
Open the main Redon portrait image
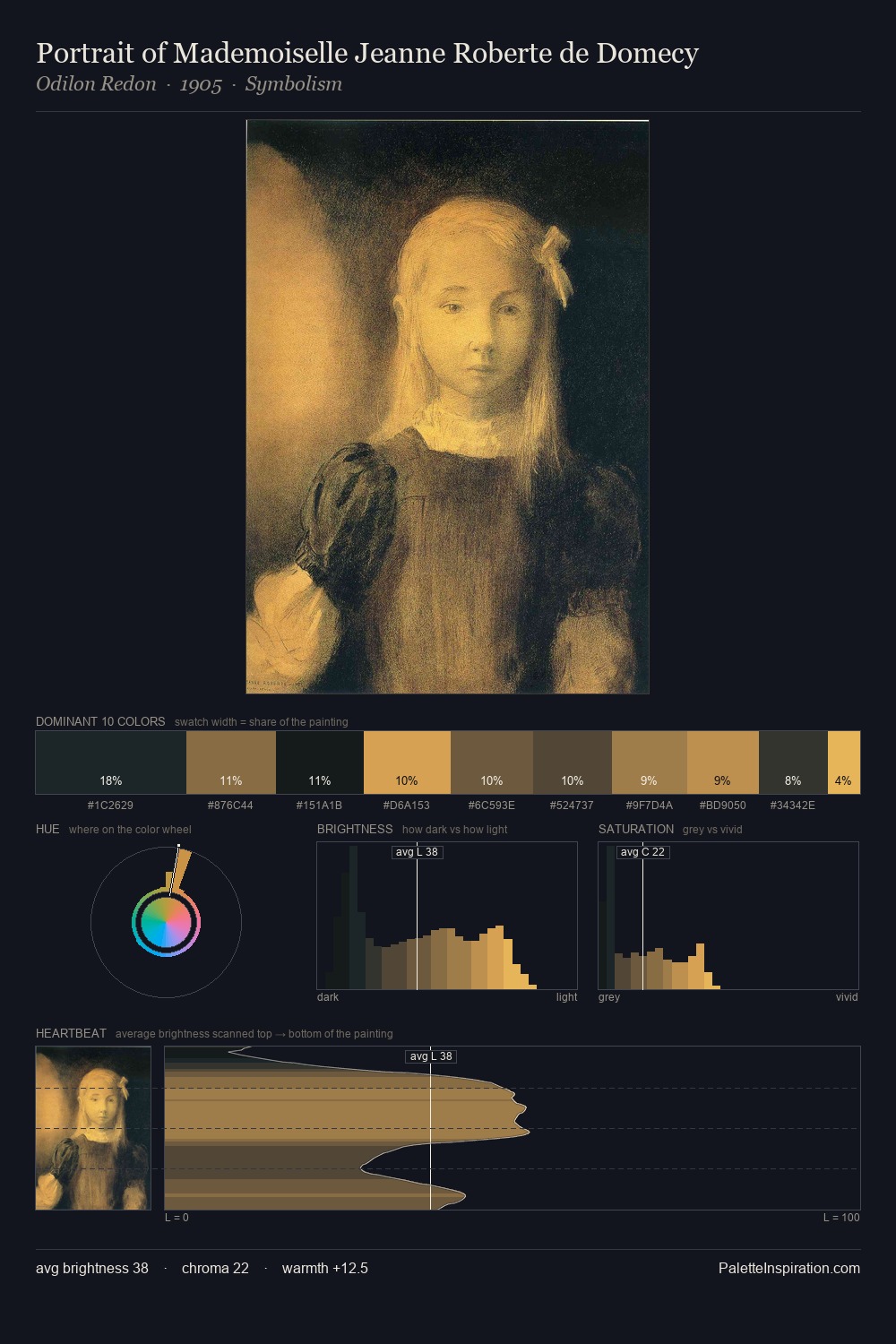(447, 407)
